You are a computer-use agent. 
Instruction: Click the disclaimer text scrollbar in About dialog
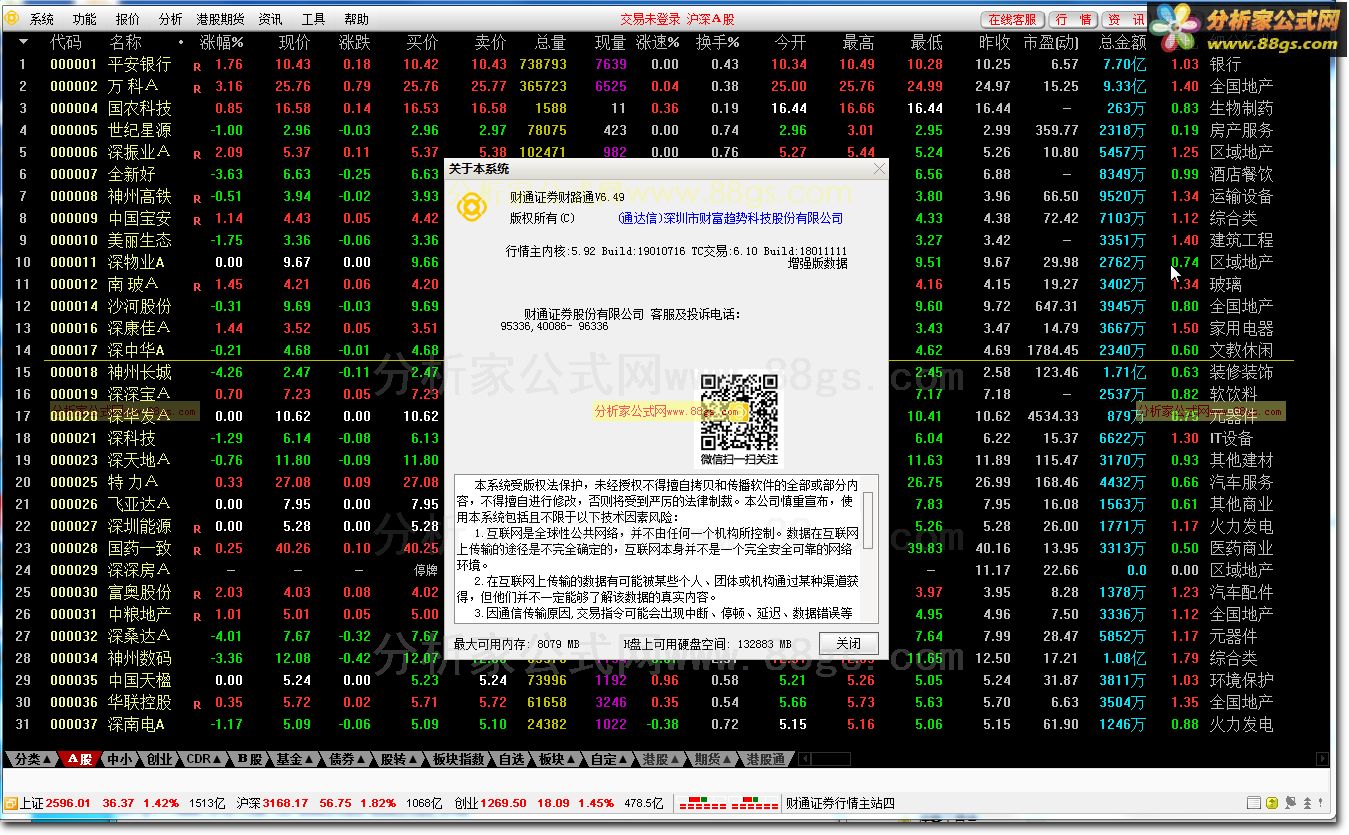point(867,549)
